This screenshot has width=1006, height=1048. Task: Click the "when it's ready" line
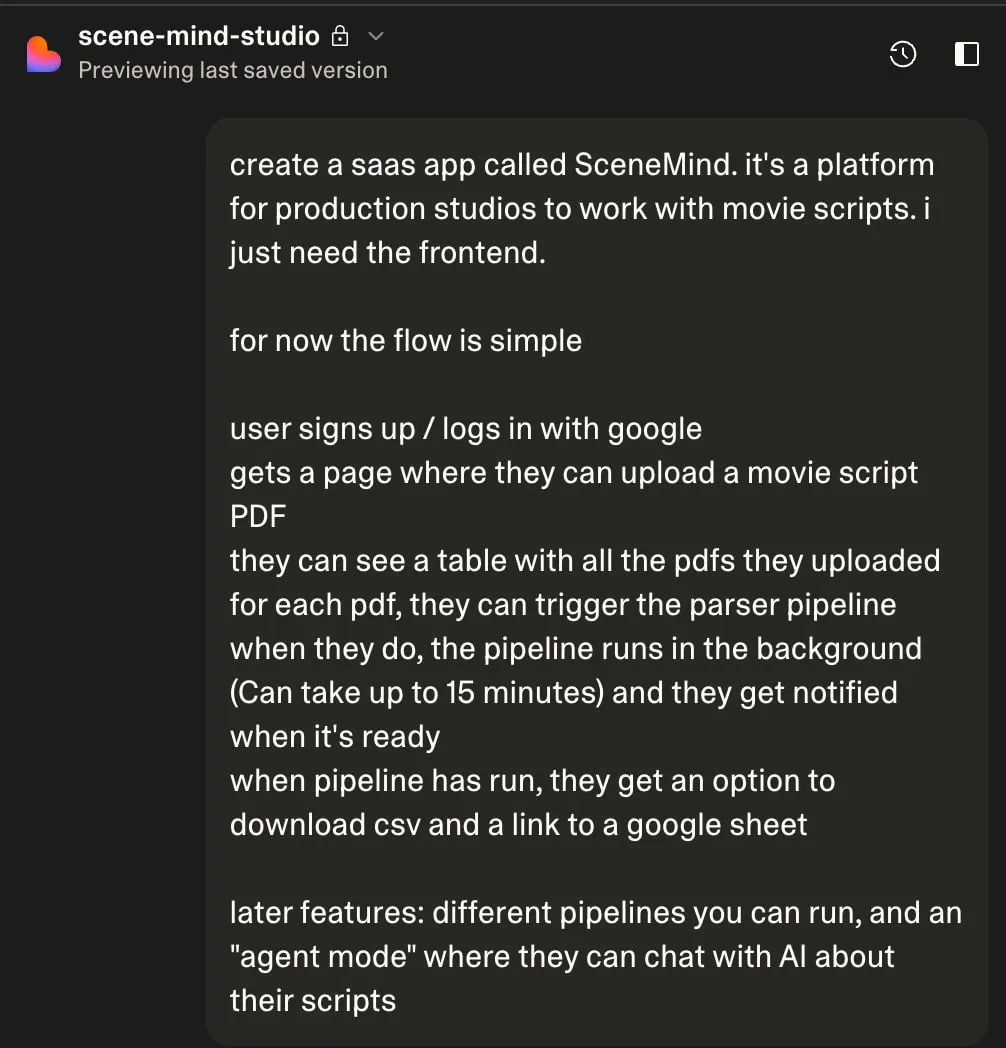[x=335, y=737]
